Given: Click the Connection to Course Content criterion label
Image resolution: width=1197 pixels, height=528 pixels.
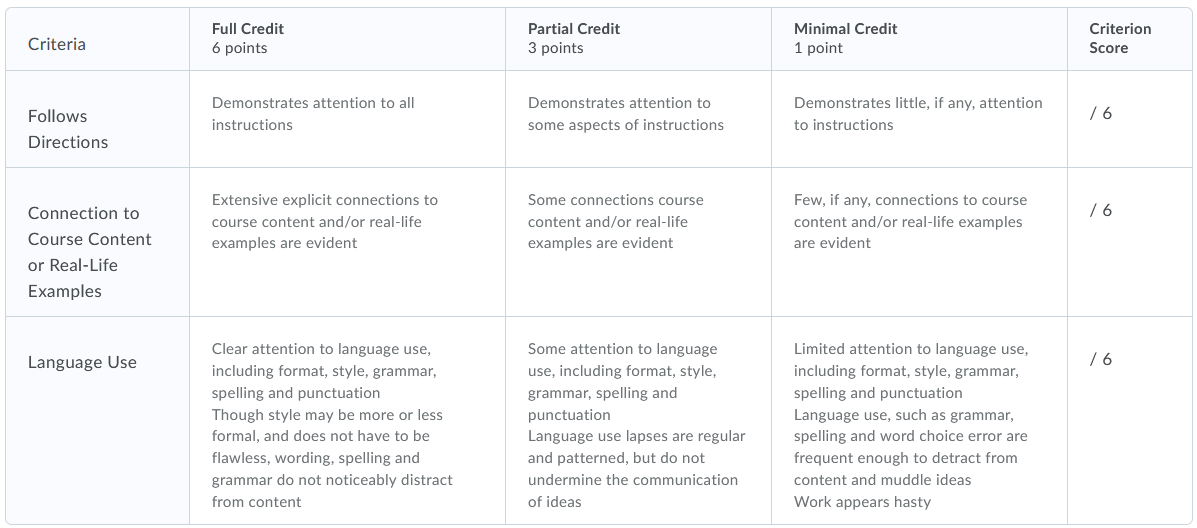Looking at the screenshot, I should tap(89, 252).
